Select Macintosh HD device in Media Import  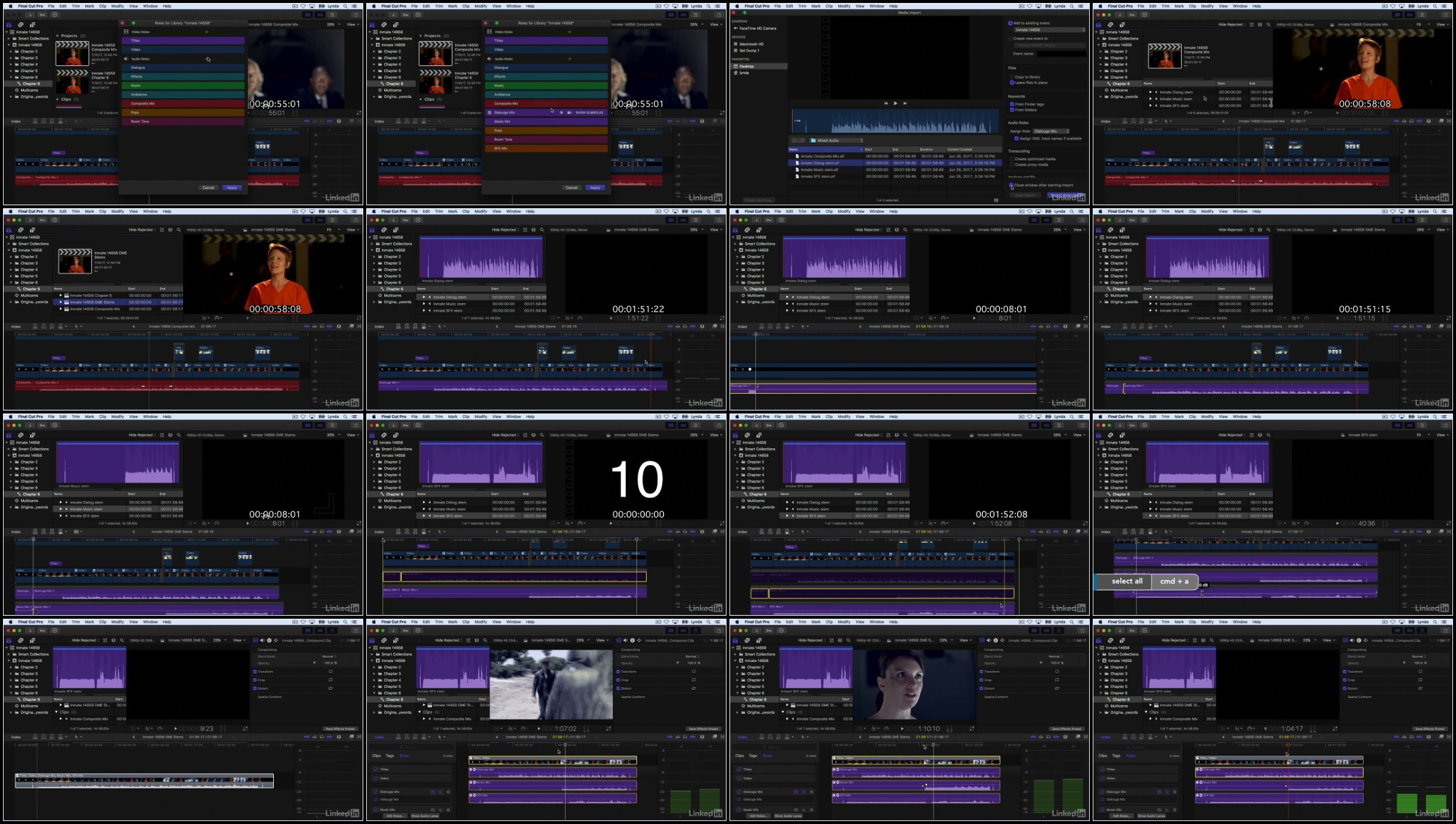click(751, 44)
